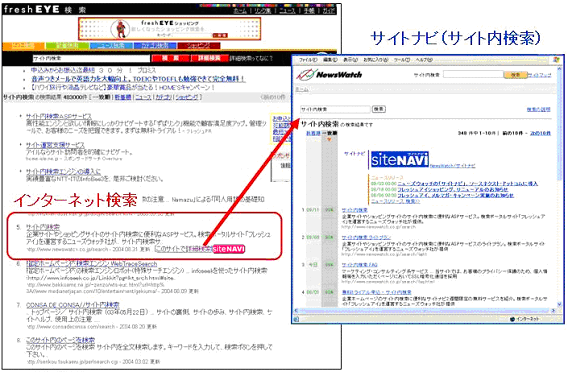Click the NewsWatch logo
The width and height of the screenshot is (567, 372).
329,74
